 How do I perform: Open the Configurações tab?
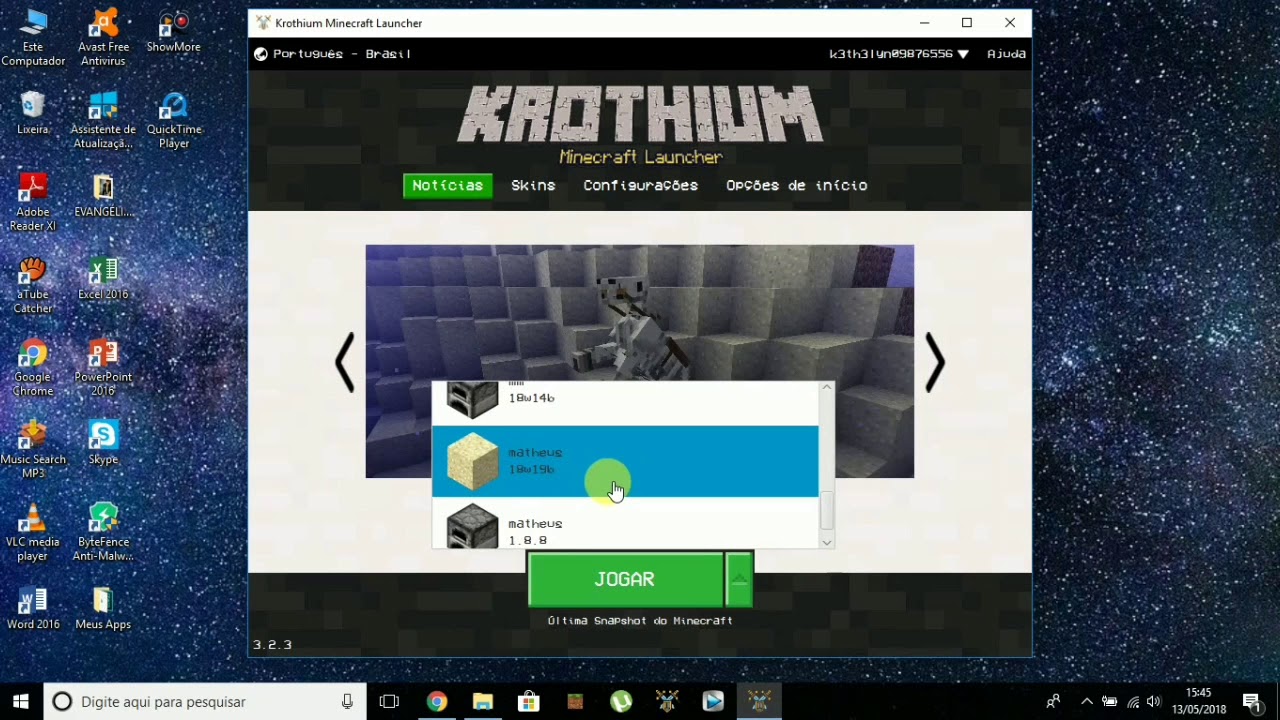pos(640,185)
